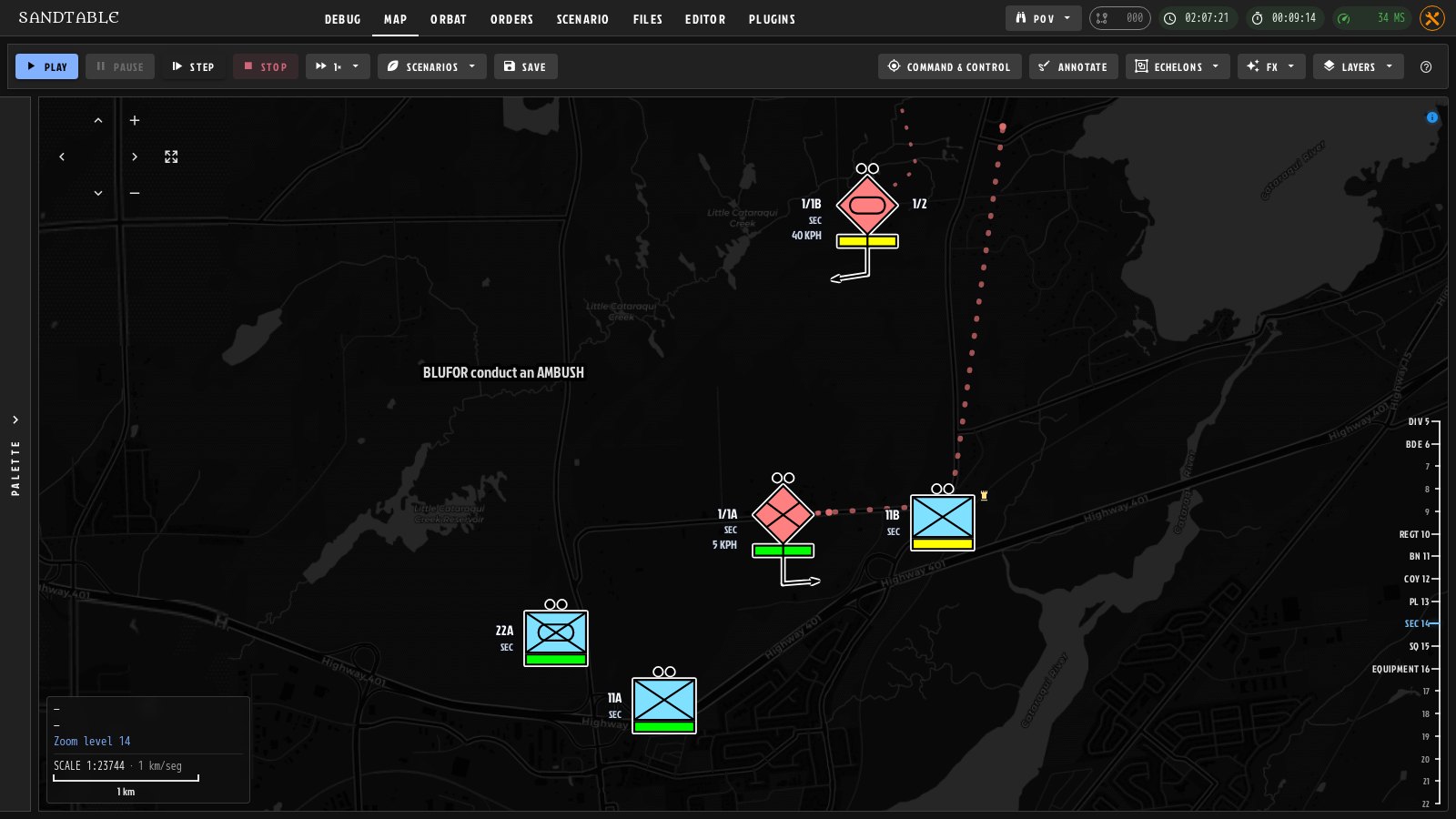The width and height of the screenshot is (1456, 819).
Task: Expand the Scenarios dropdown
Action: (431, 66)
